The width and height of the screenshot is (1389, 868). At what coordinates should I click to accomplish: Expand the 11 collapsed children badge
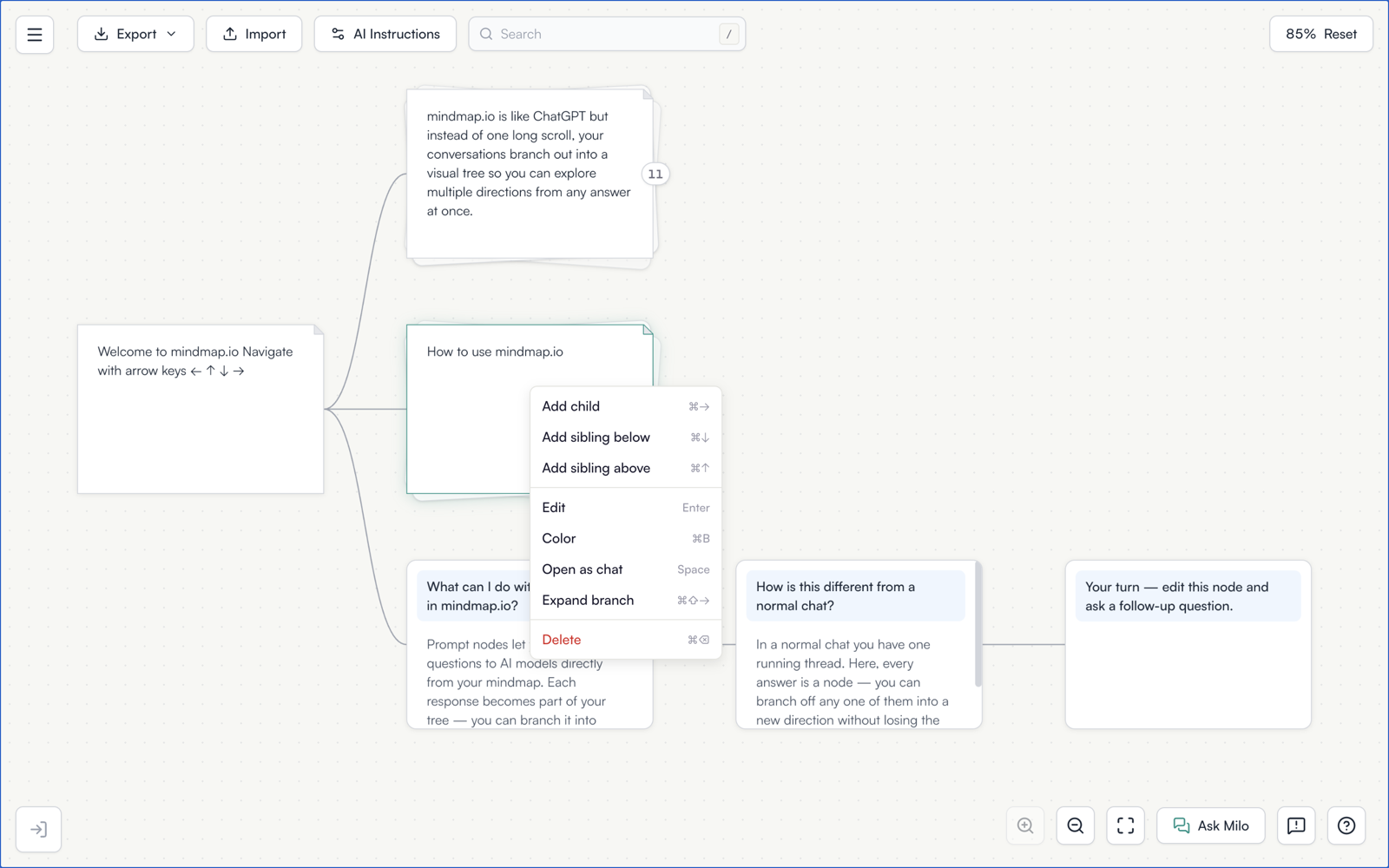click(x=655, y=174)
